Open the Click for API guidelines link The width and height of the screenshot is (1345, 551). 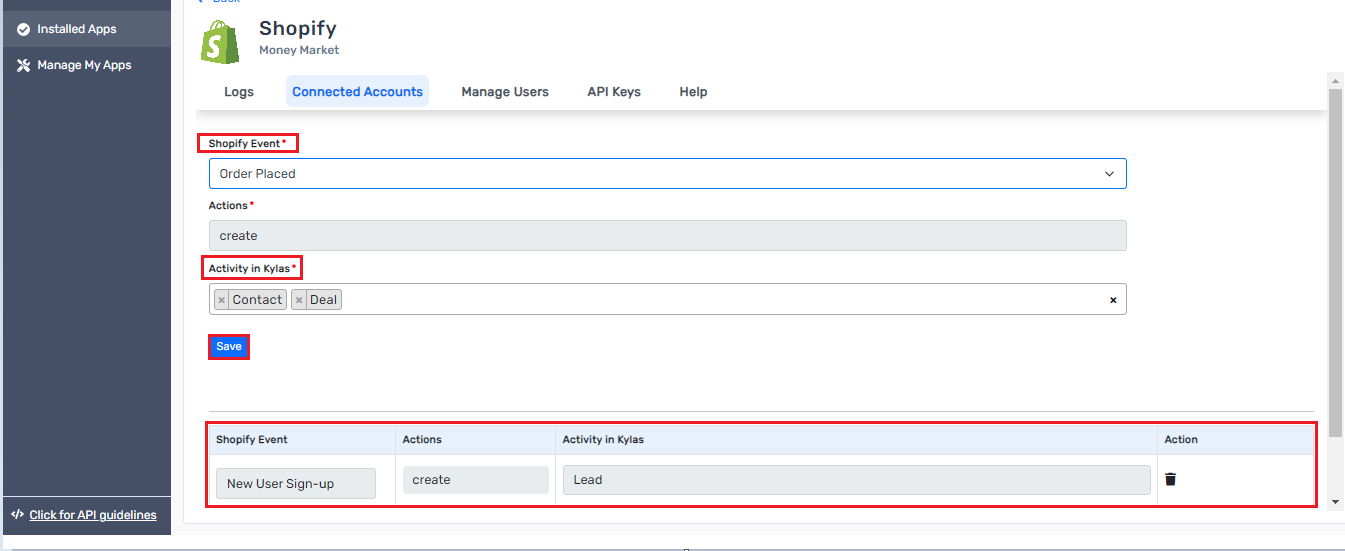tap(93, 515)
